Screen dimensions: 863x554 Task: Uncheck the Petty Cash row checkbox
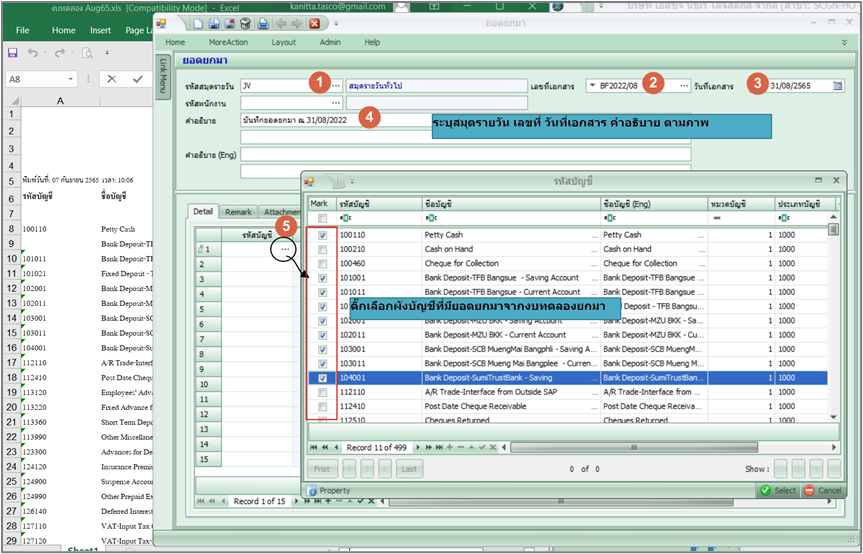pyautogui.click(x=321, y=234)
